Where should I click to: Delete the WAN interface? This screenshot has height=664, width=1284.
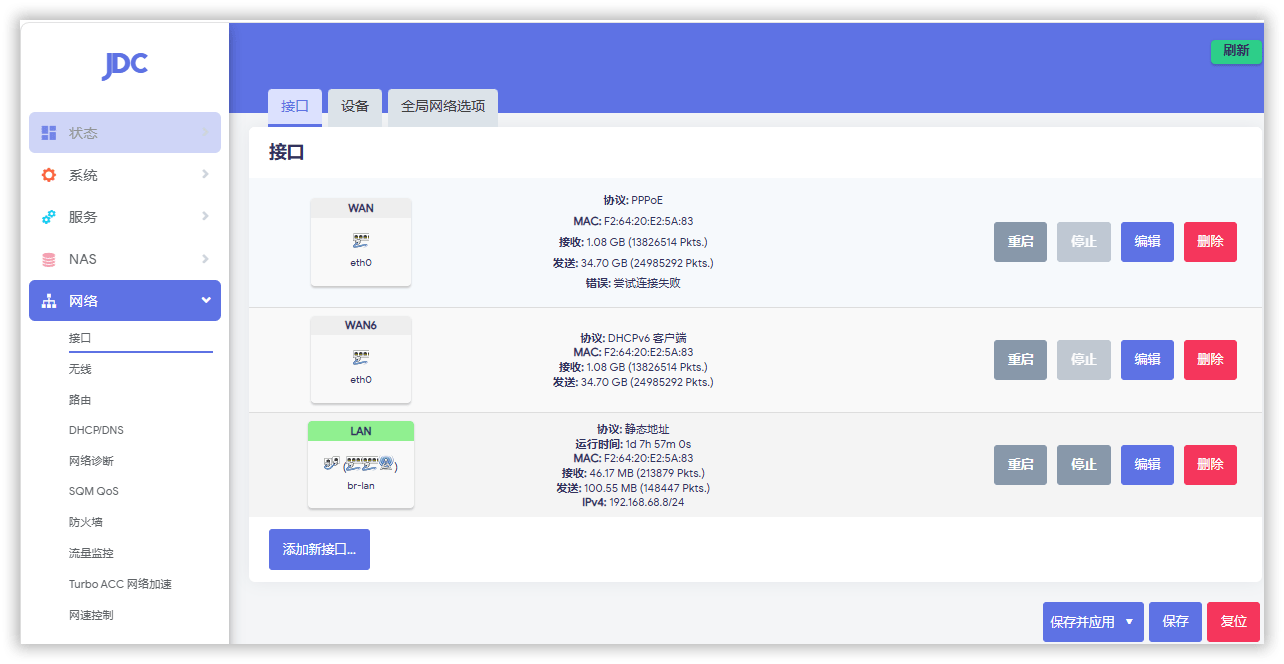[x=1210, y=242]
